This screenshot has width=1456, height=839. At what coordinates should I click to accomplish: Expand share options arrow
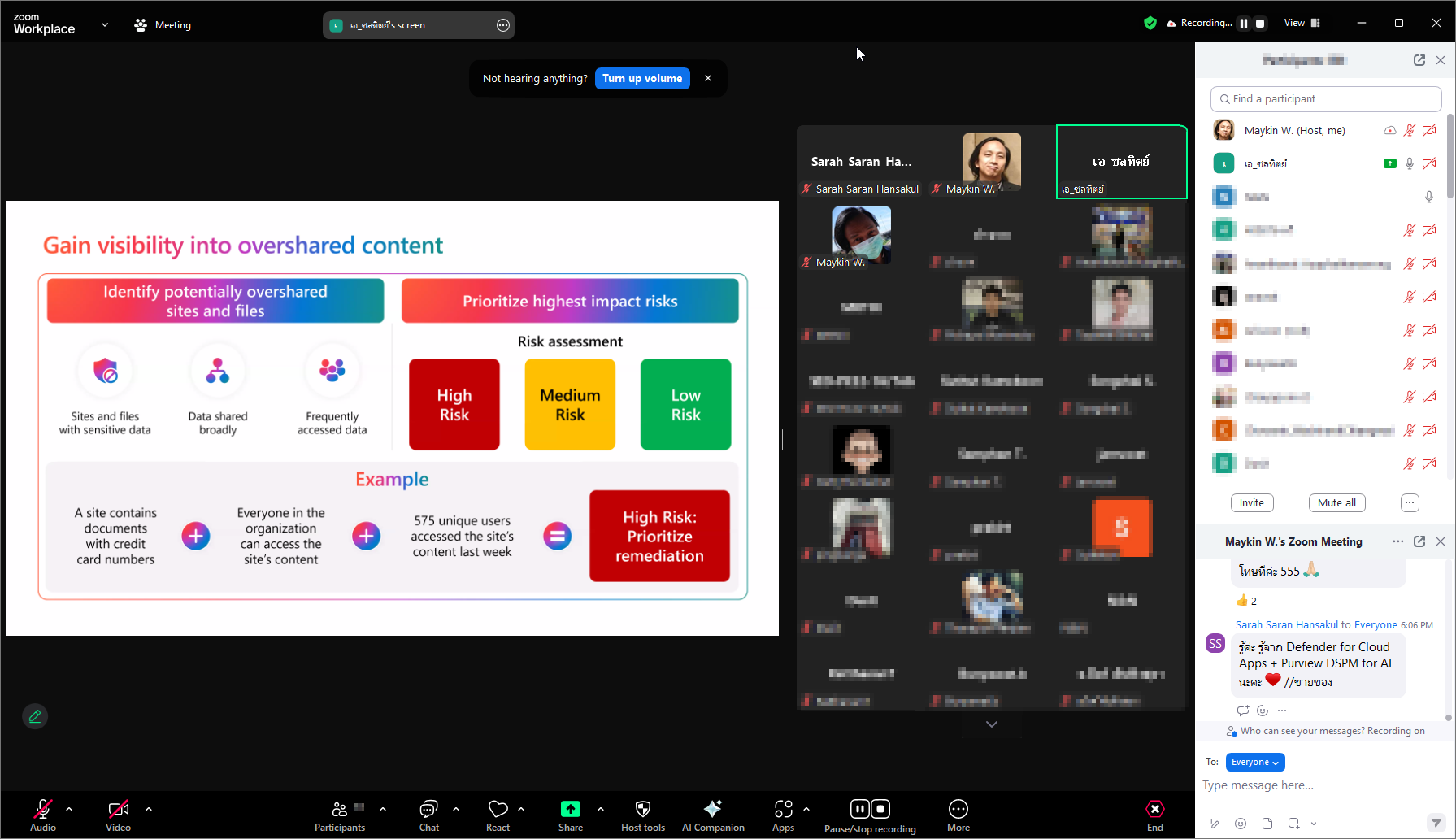click(x=601, y=809)
